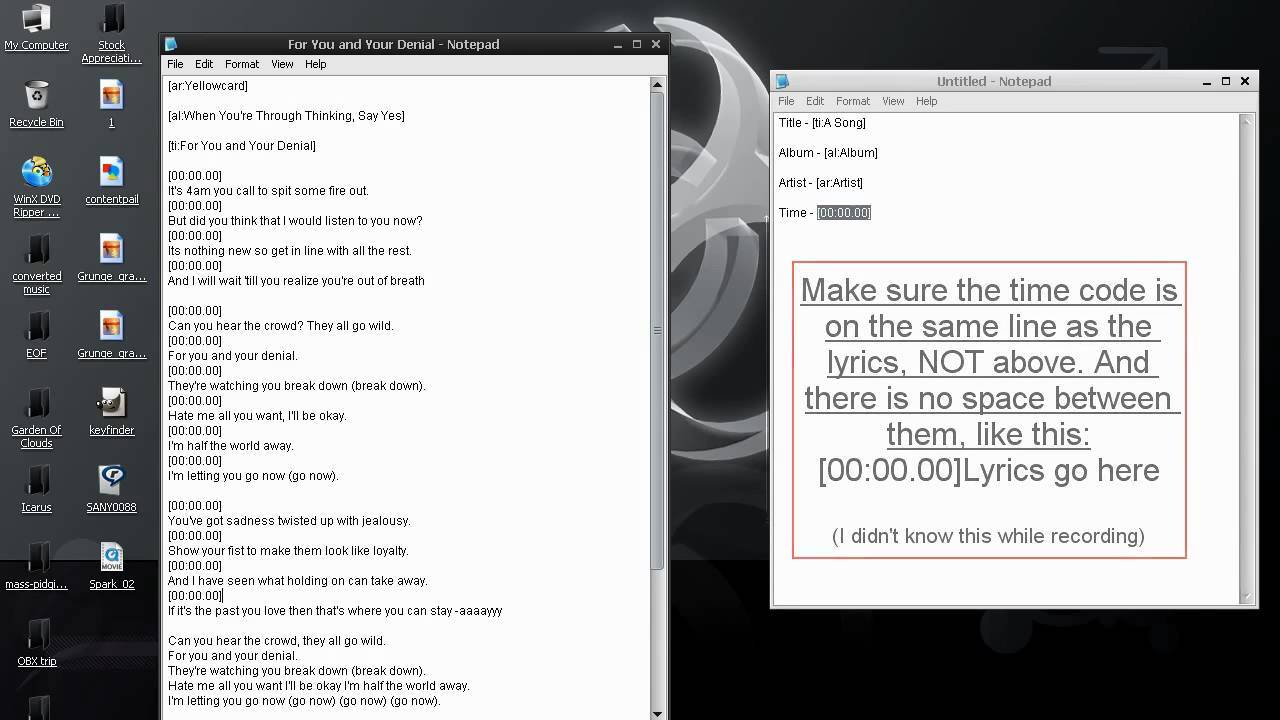Viewport: 1280px width, 720px height.
Task: Open the contentpail document
Action: (110, 170)
